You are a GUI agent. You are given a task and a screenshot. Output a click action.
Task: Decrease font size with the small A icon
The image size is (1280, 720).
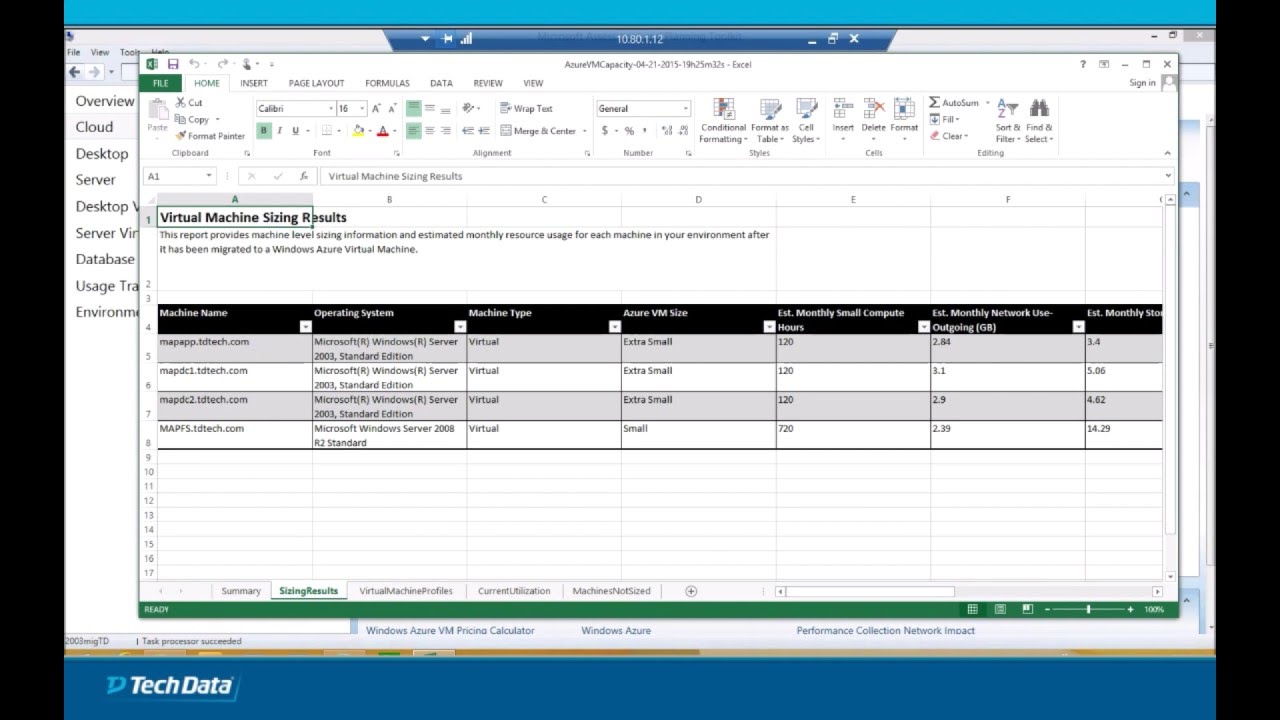click(392, 108)
